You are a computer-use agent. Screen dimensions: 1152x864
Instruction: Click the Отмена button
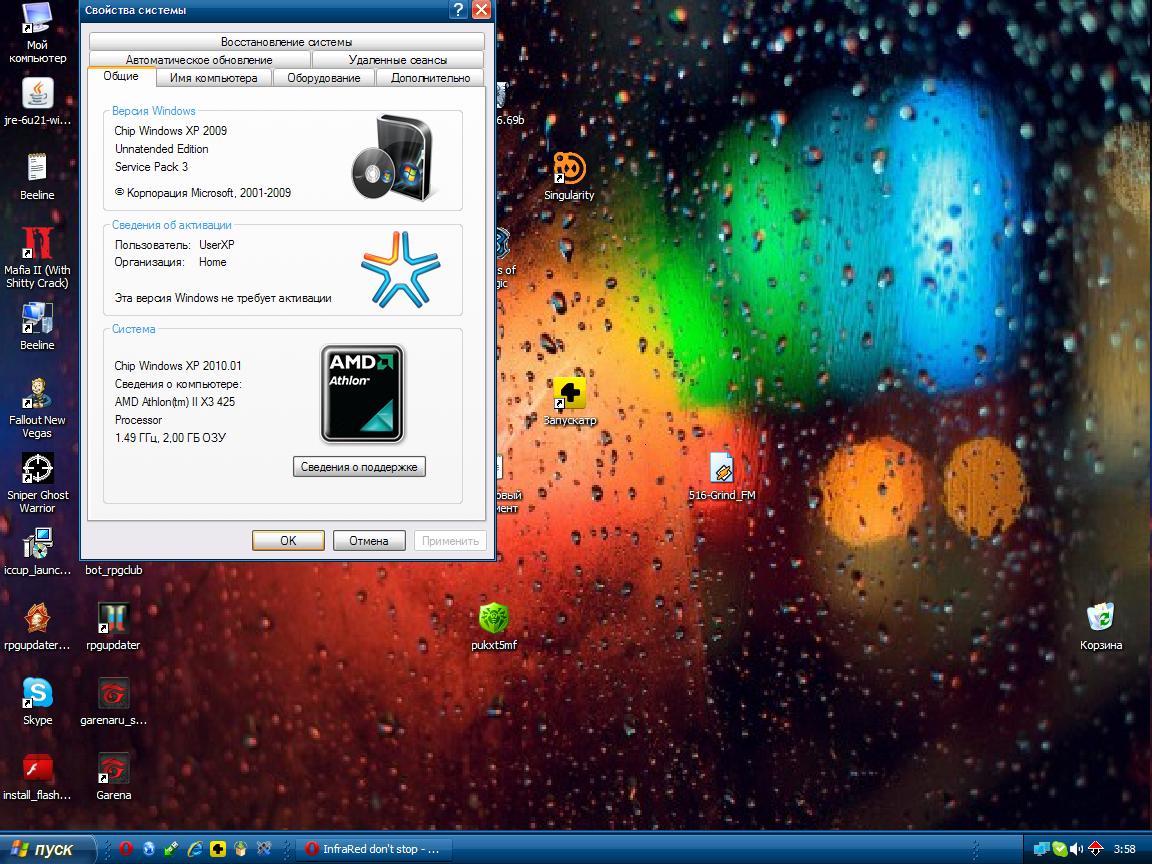[x=369, y=540]
